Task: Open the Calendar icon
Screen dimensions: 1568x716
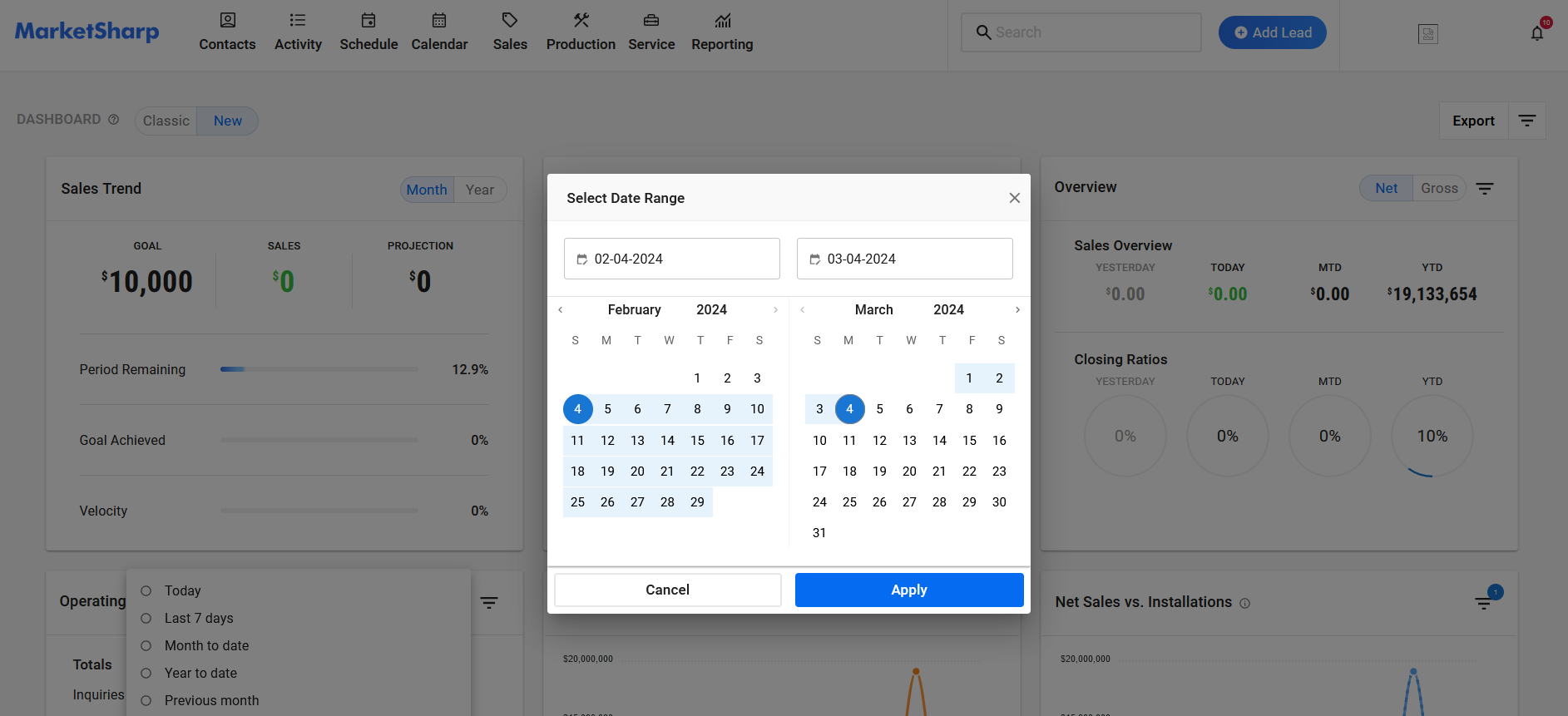Action: 439,20
